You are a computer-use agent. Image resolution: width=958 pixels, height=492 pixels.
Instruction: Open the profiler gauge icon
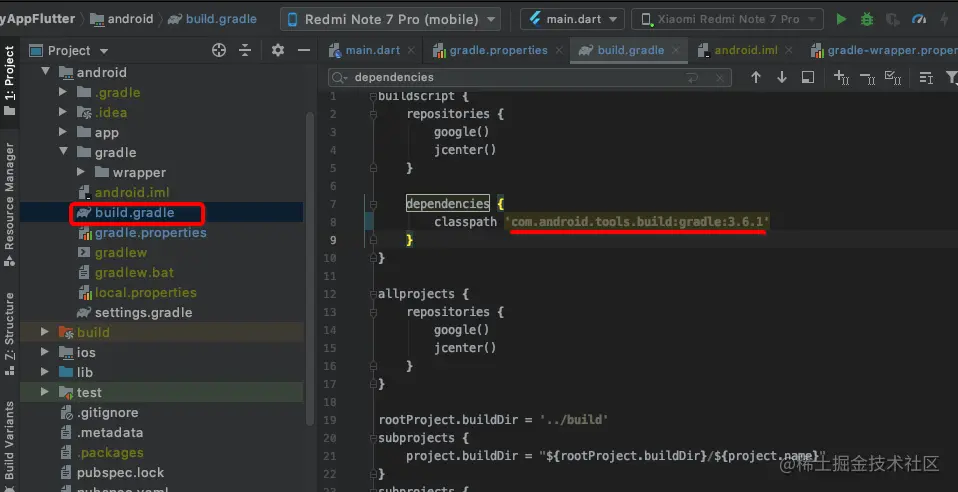[918, 19]
